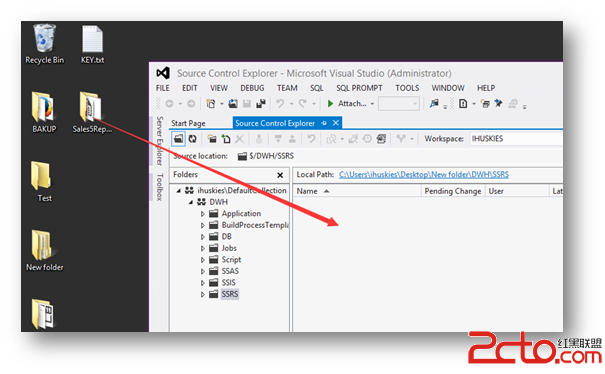Start debugging with the Attach play button
Screen dimensions: 605x374
330,103
